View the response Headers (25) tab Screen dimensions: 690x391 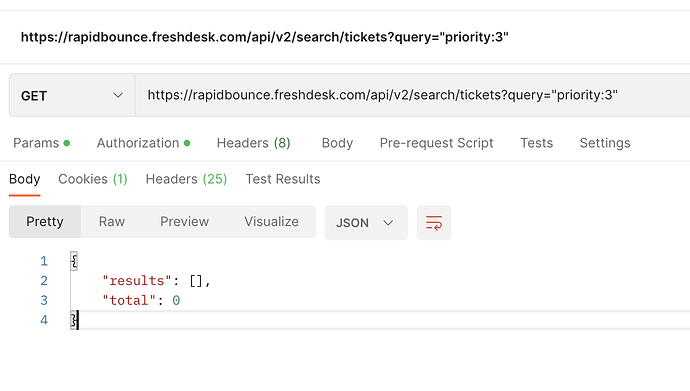click(186, 179)
